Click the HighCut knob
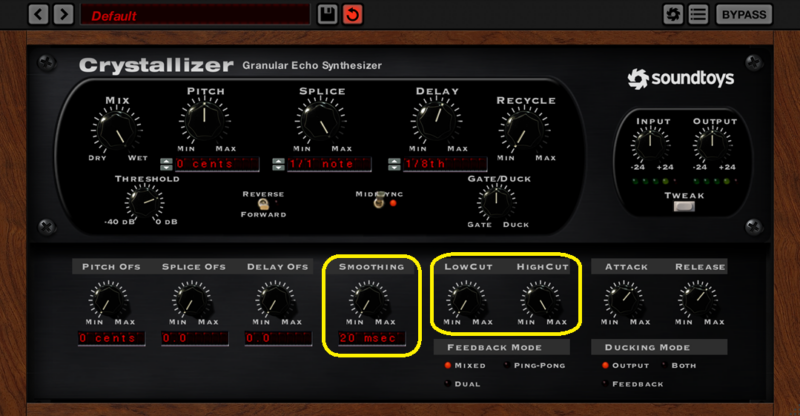800x416 pixels. (541, 300)
